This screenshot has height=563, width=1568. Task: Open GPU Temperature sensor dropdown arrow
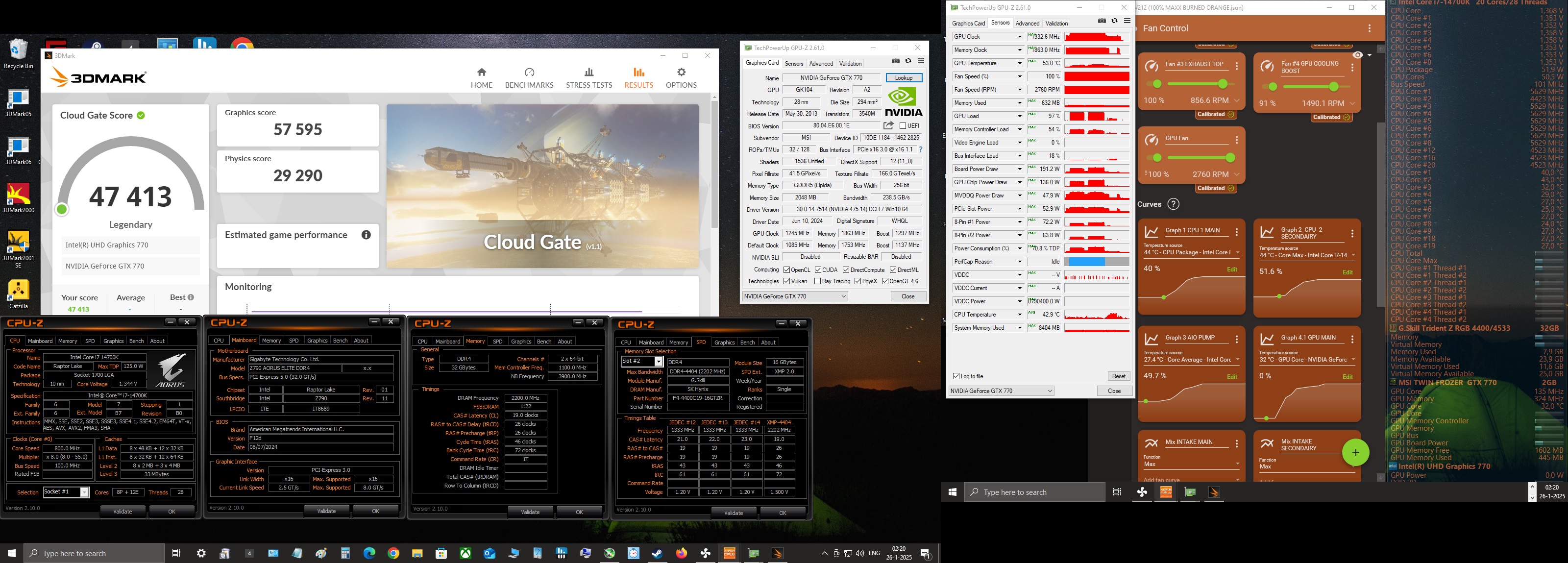click(x=1020, y=63)
